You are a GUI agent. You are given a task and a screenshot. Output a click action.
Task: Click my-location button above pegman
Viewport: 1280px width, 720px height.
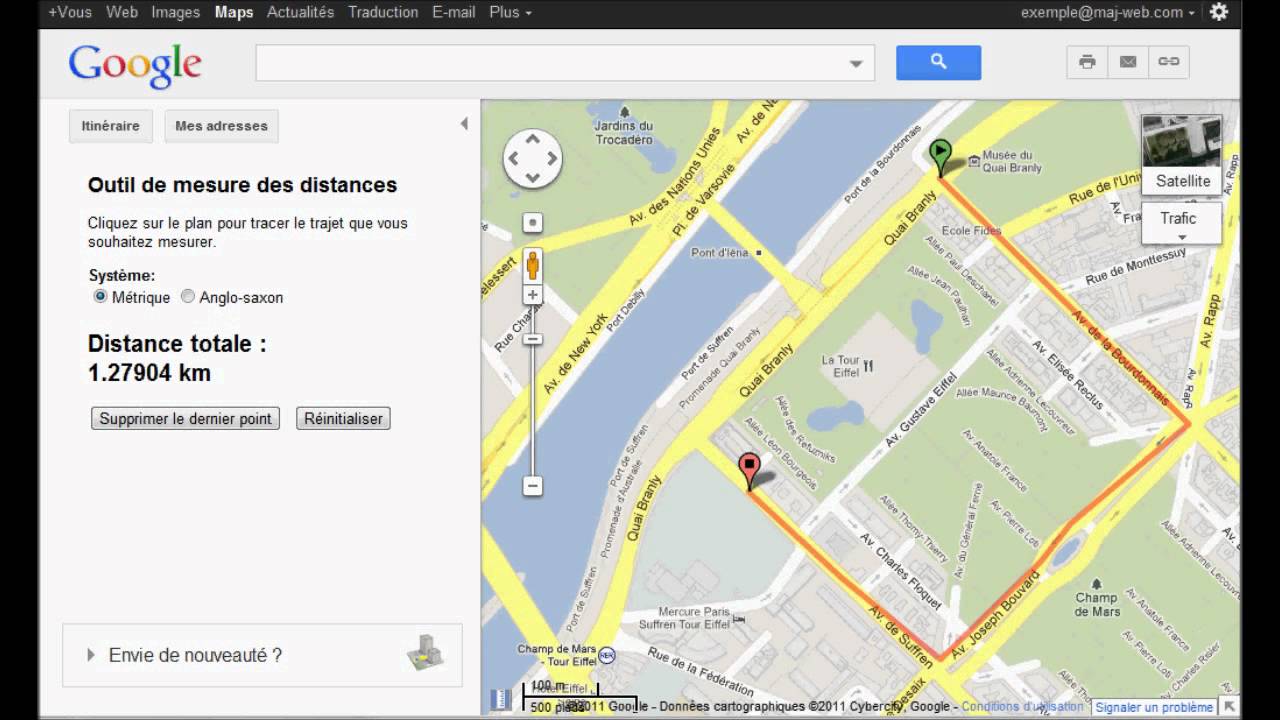click(x=533, y=223)
